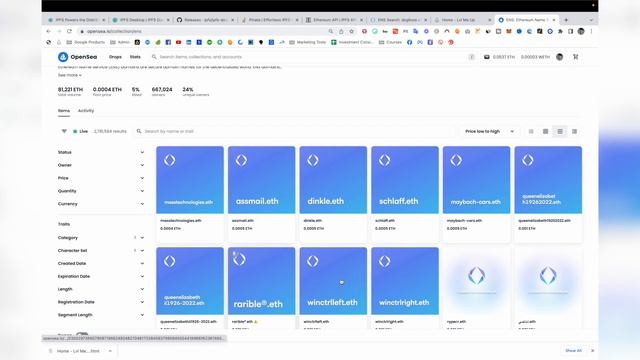Switch to the first (leftmost) view layout icon

531,131
